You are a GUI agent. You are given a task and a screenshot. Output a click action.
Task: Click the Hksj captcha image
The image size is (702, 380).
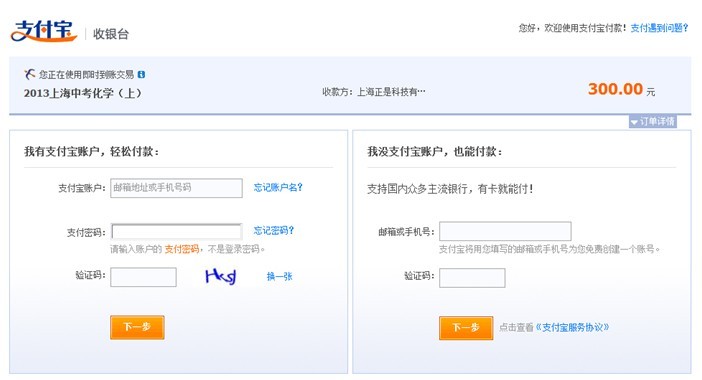point(220,276)
